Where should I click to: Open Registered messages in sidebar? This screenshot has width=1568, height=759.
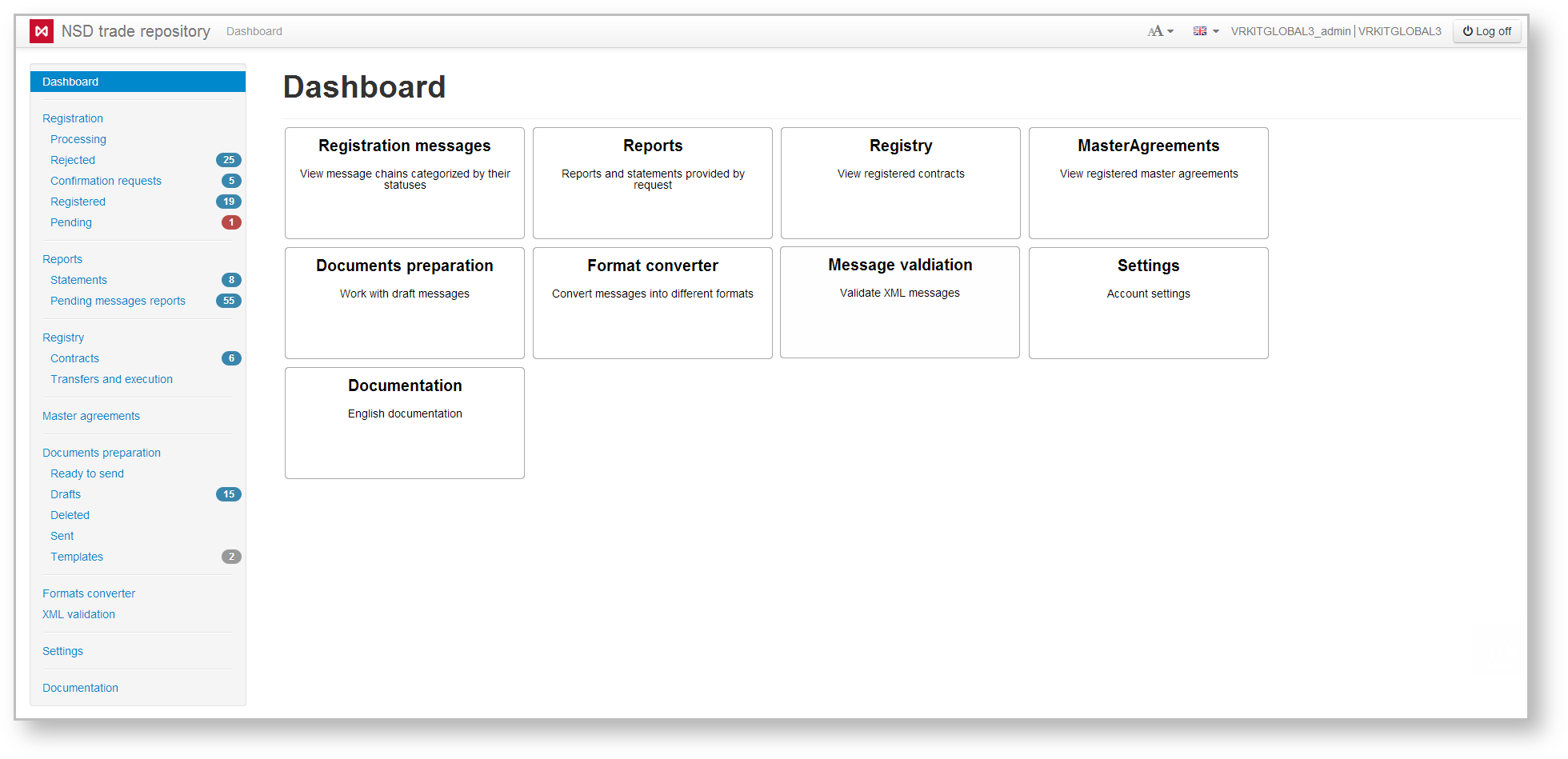[78, 202]
